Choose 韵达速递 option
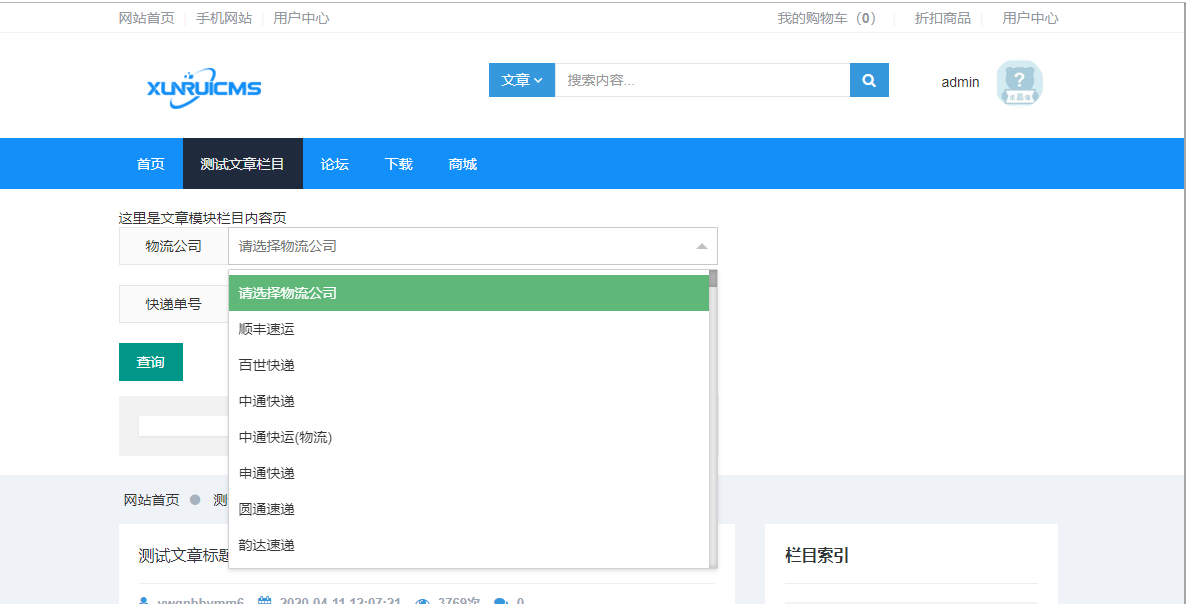 pos(469,545)
